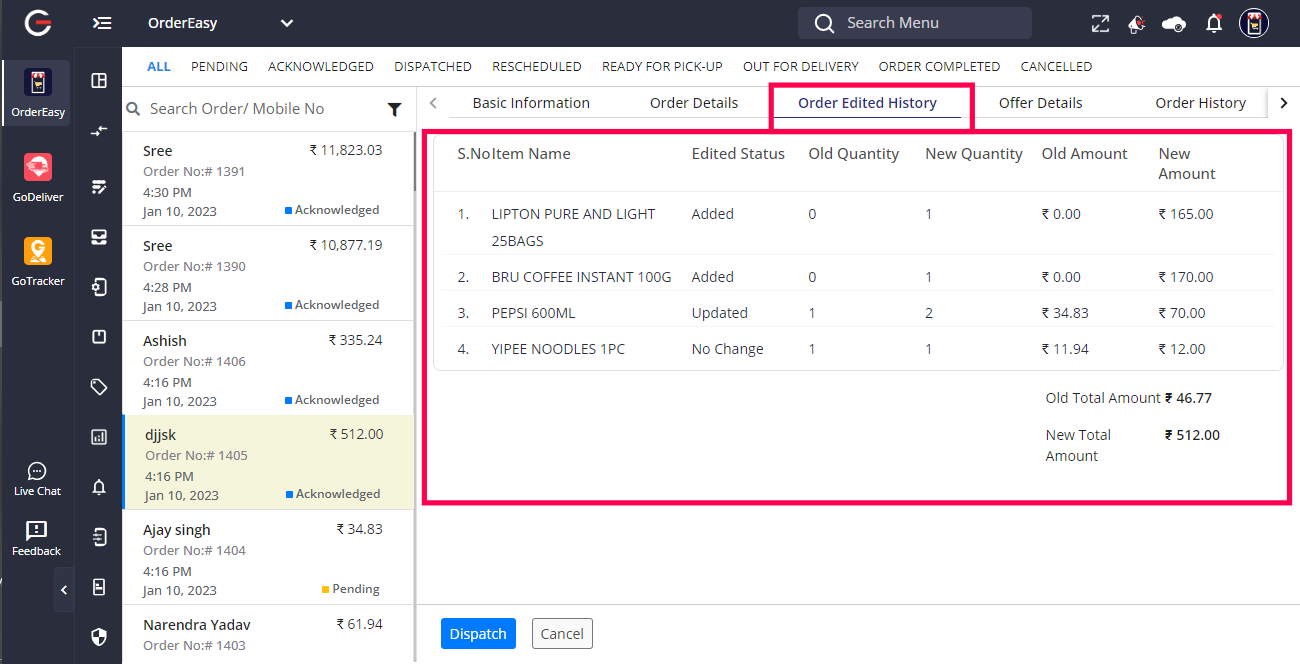Click the order list scrollbar

point(414,161)
